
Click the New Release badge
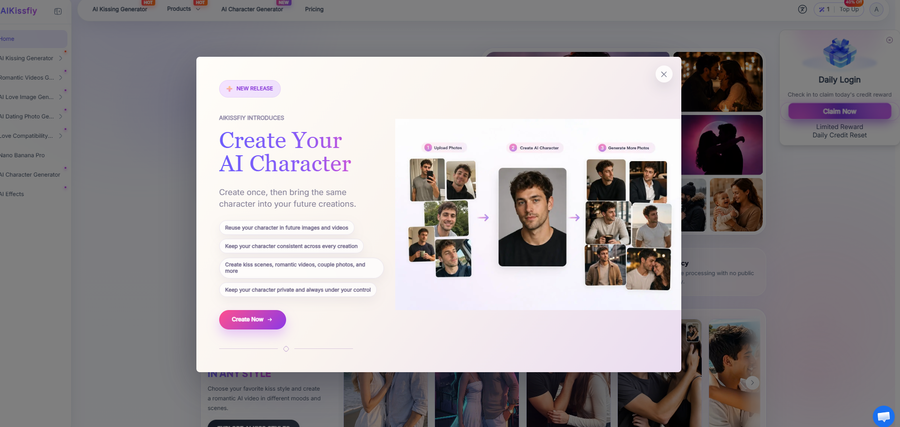point(250,89)
